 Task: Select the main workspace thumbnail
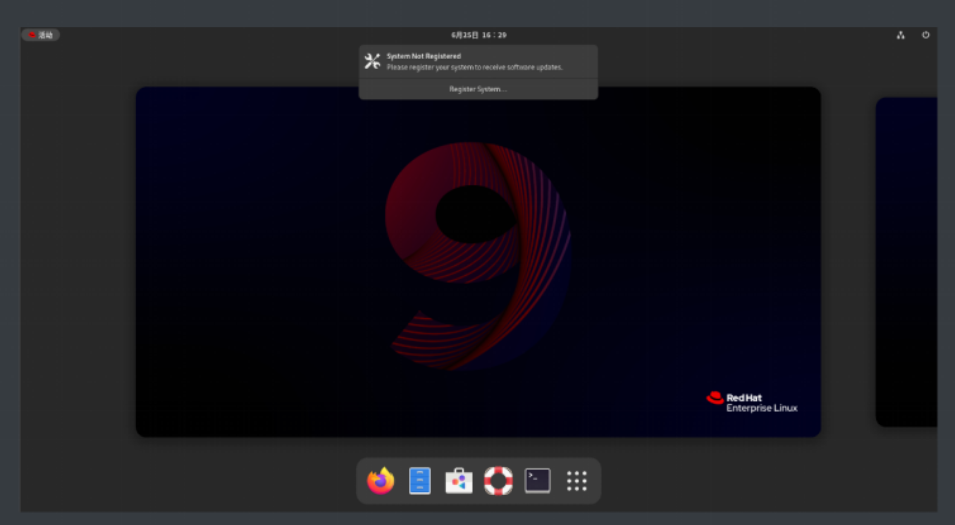(x=478, y=262)
